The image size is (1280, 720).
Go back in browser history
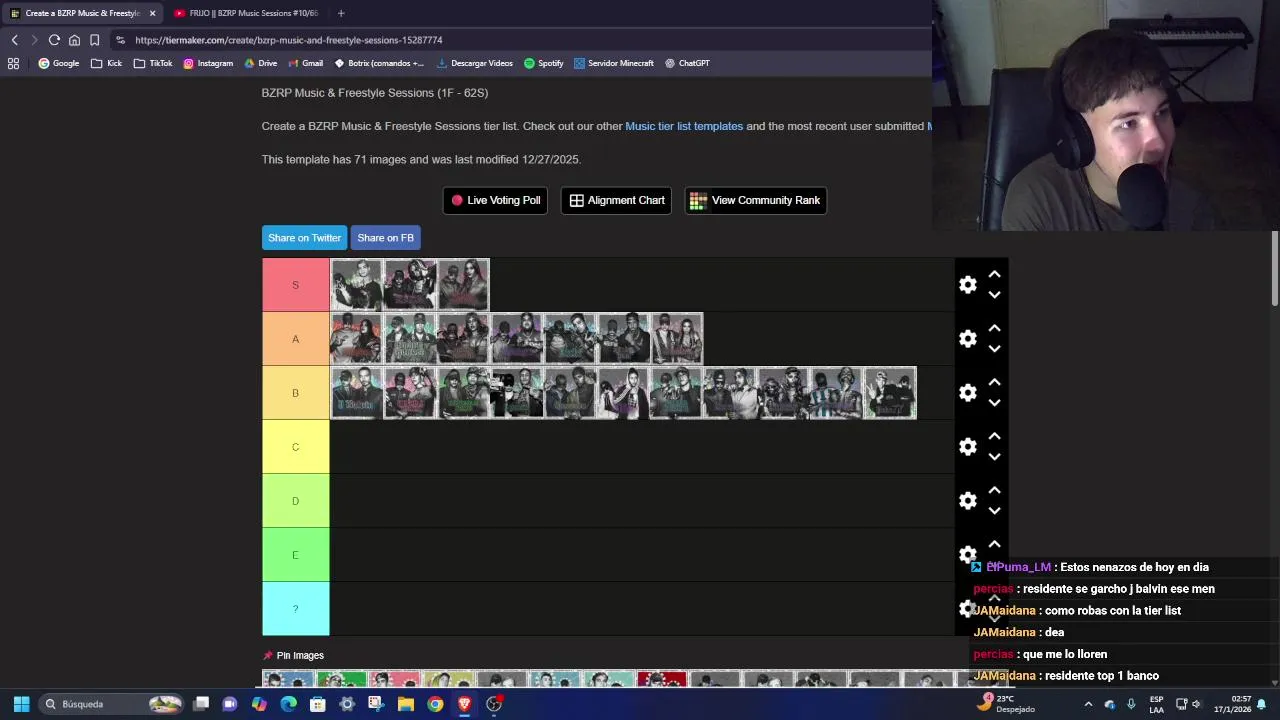pyautogui.click(x=14, y=40)
